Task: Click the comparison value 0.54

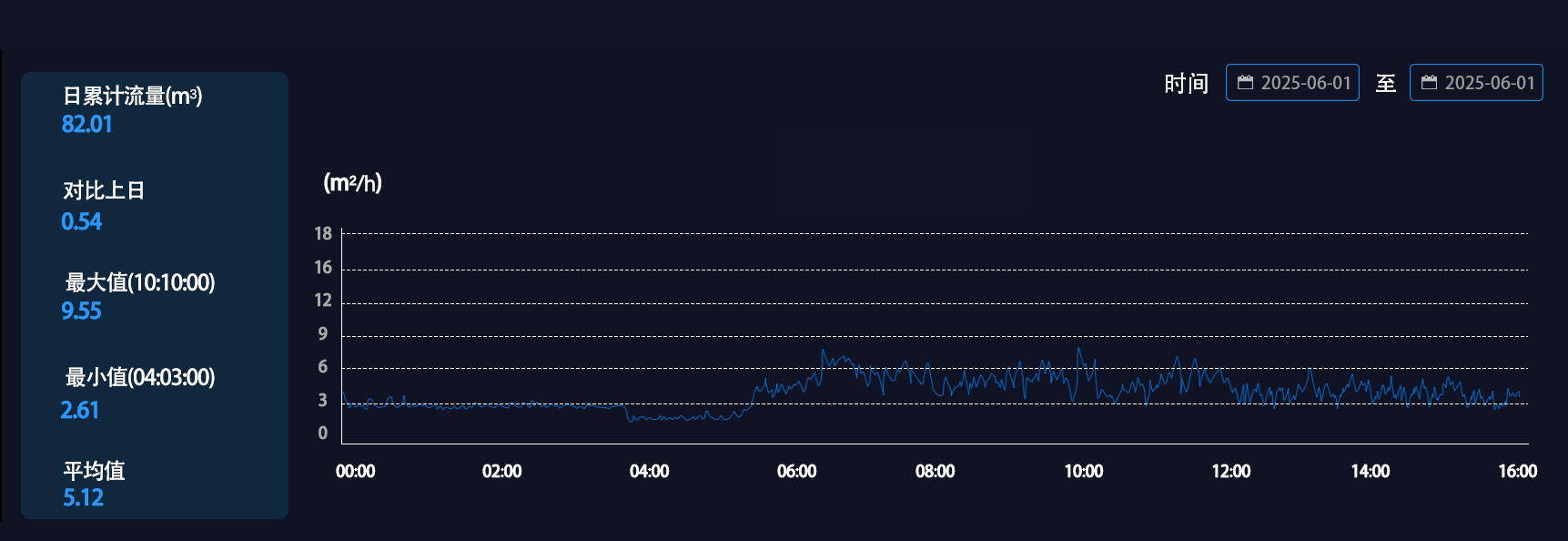Action: [x=81, y=221]
